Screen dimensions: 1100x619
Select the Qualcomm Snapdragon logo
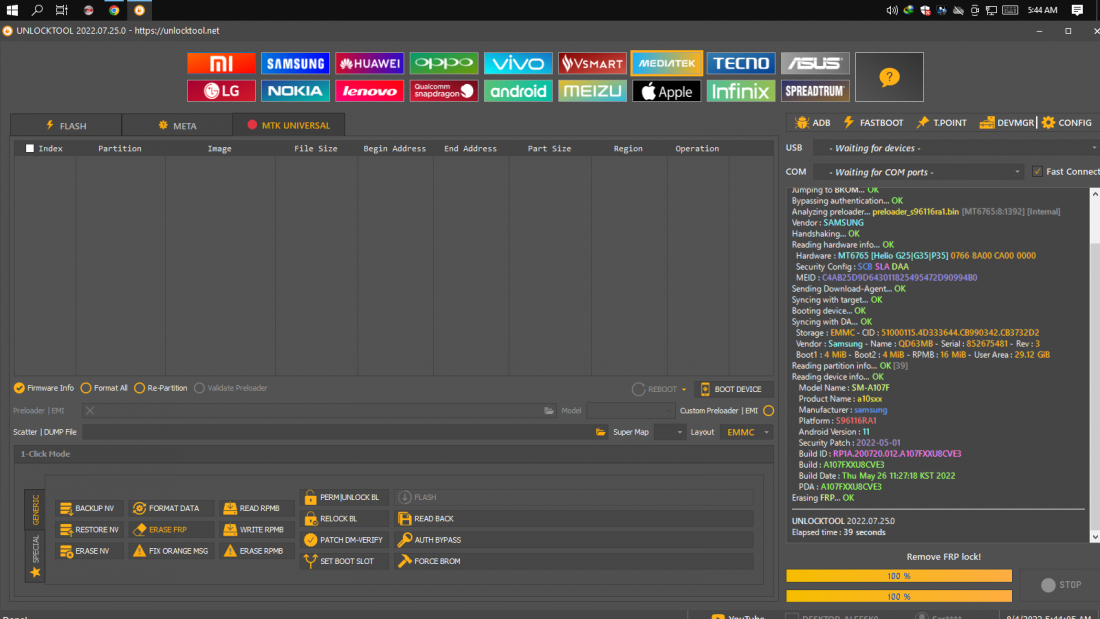point(444,91)
